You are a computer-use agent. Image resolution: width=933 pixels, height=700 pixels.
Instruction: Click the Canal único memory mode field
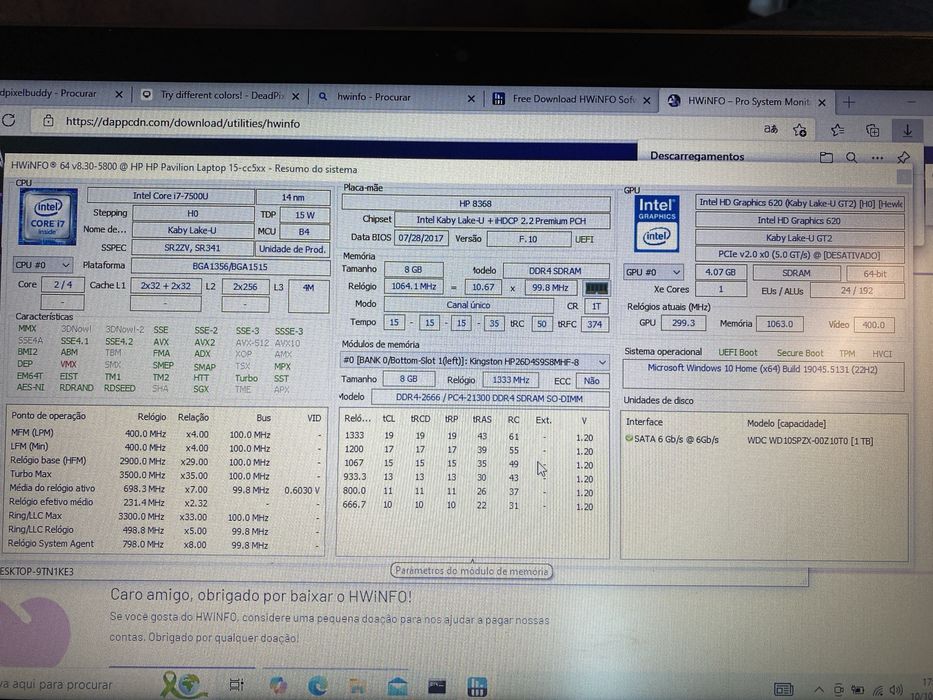pyautogui.click(x=468, y=305)
